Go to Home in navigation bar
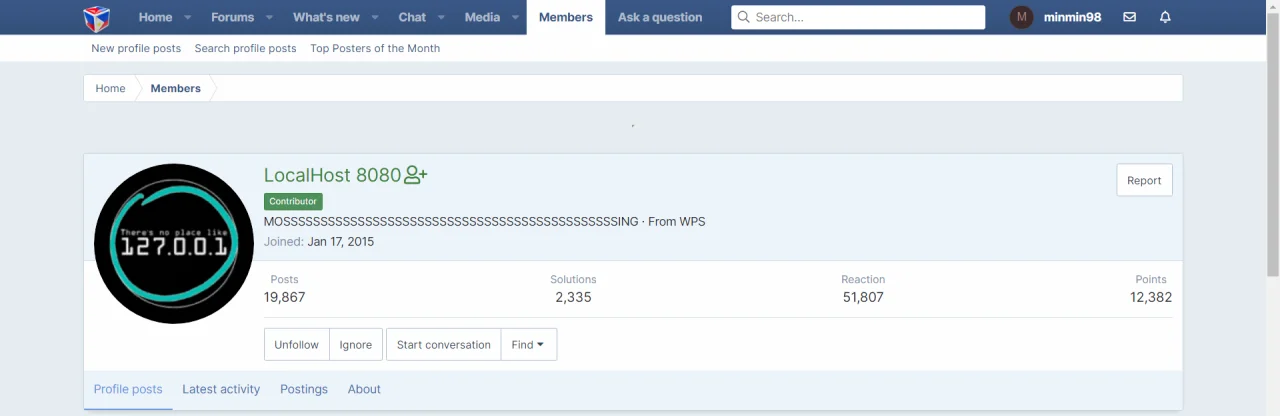 click(x=155, y=17)
